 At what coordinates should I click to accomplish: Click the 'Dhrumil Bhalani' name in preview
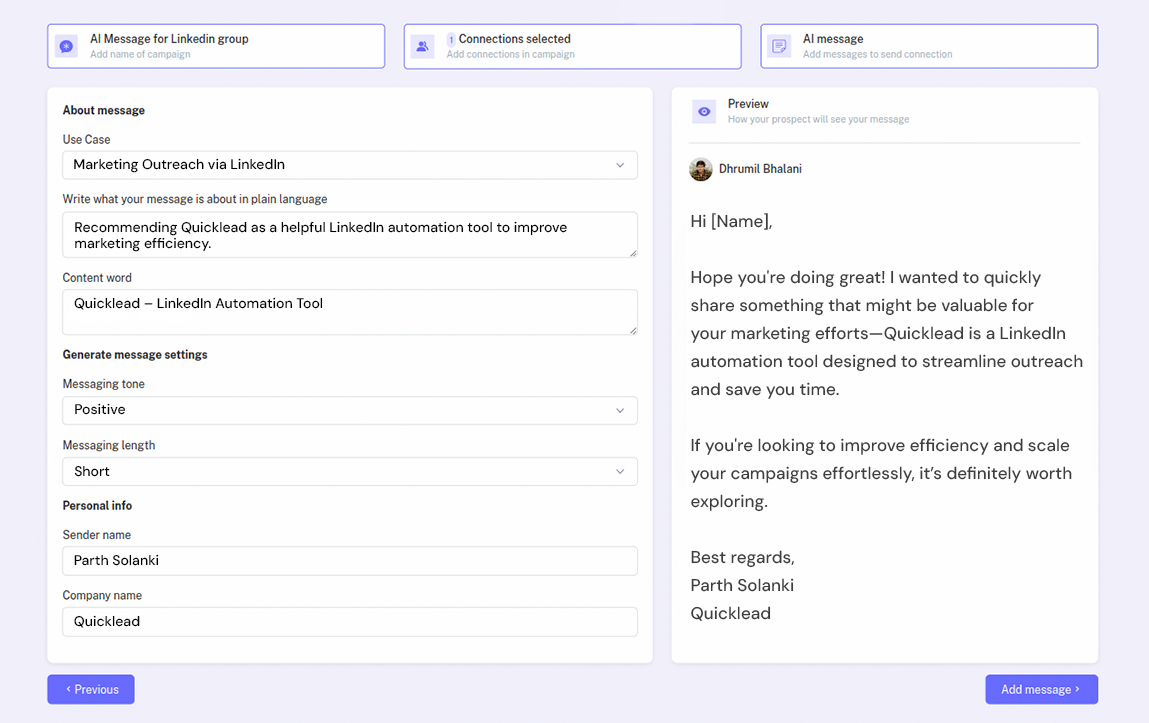point(760,168)
